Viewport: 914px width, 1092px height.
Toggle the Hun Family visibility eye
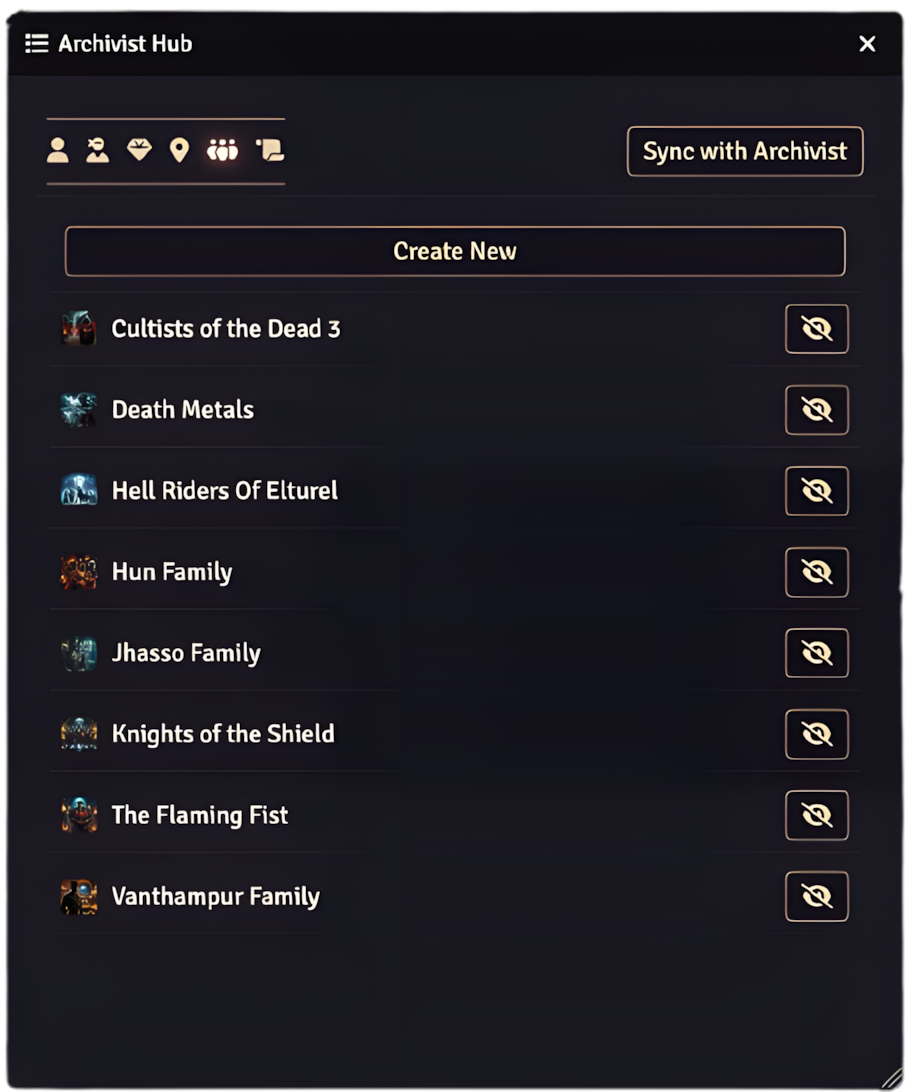(x=816, y=572)
